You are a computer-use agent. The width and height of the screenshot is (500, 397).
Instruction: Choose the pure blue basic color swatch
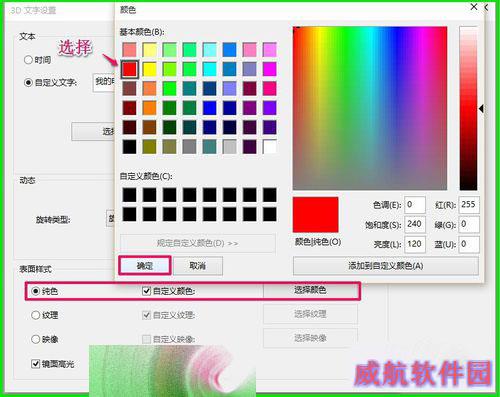(x=209, y=108)
